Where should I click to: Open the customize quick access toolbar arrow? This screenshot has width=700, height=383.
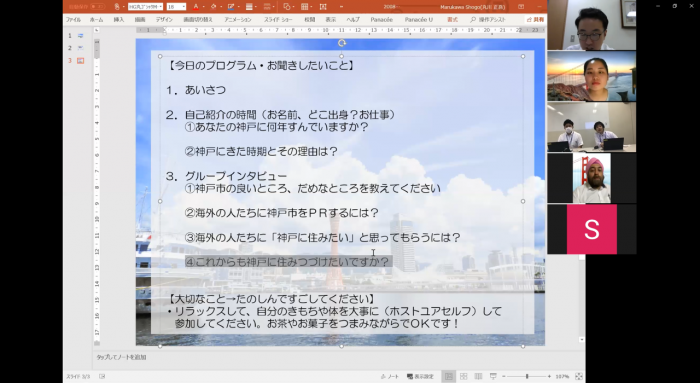pos(341,7)
